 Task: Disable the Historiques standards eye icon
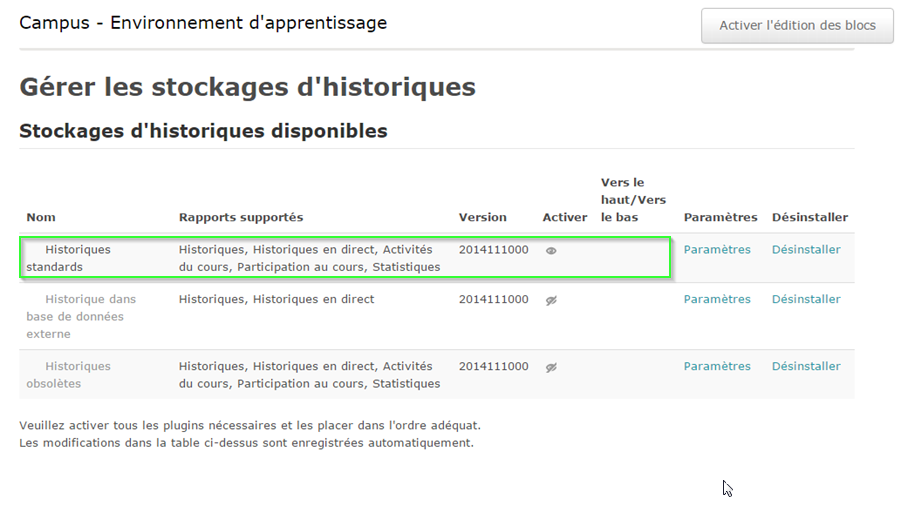tap(551, 251)
